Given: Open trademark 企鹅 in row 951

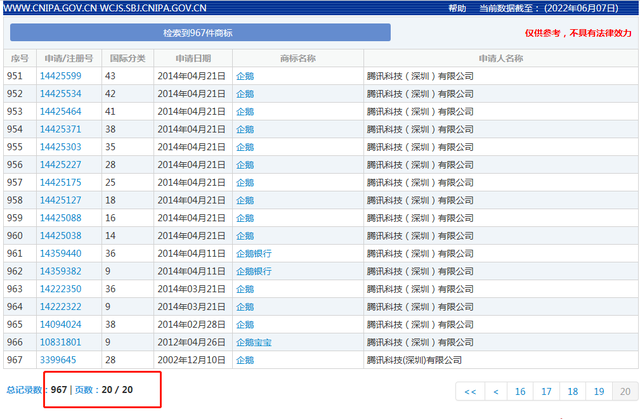Looking at the screenshot, I should coord(245,76).
